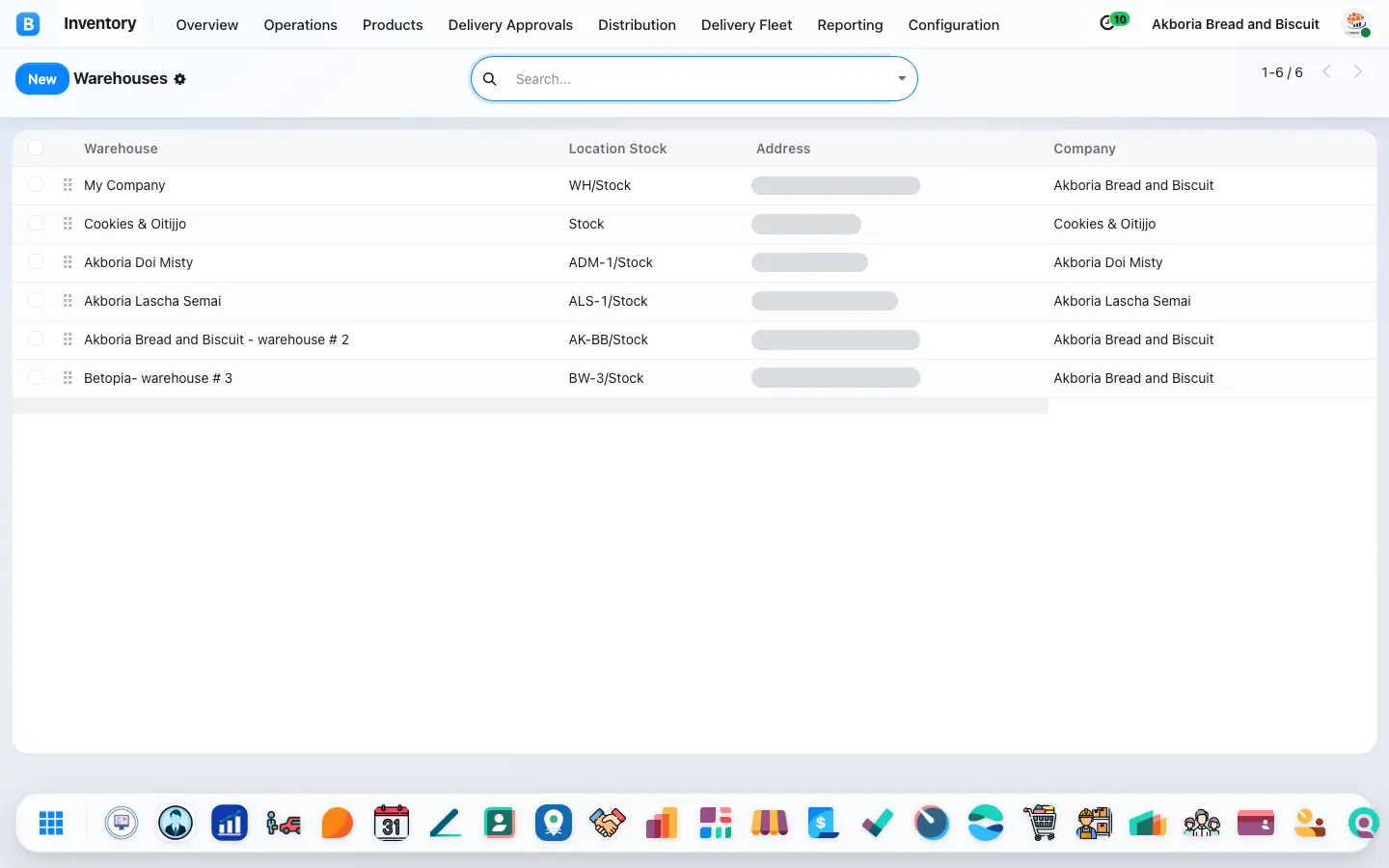Open the warehouse worker with boxes icon
The width and height of the screenshot is (1389, 868).
click(x=1094, y=823)
